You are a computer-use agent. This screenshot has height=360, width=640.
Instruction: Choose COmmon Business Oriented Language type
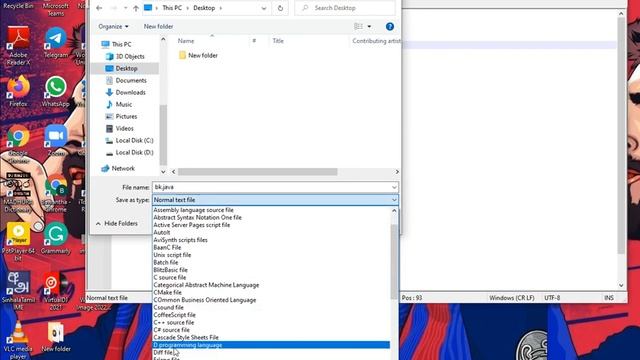pyautogui.click(x=205, y=300)
